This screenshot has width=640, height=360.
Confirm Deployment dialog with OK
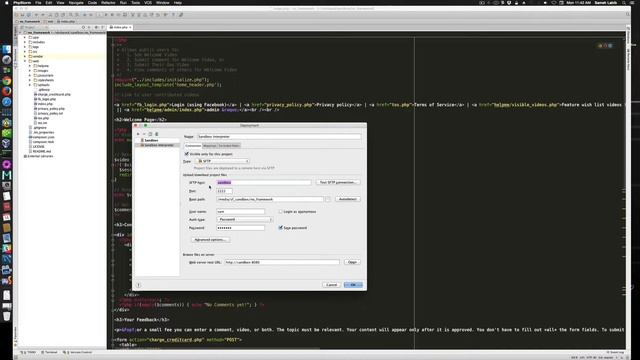[x=353, y=285]
